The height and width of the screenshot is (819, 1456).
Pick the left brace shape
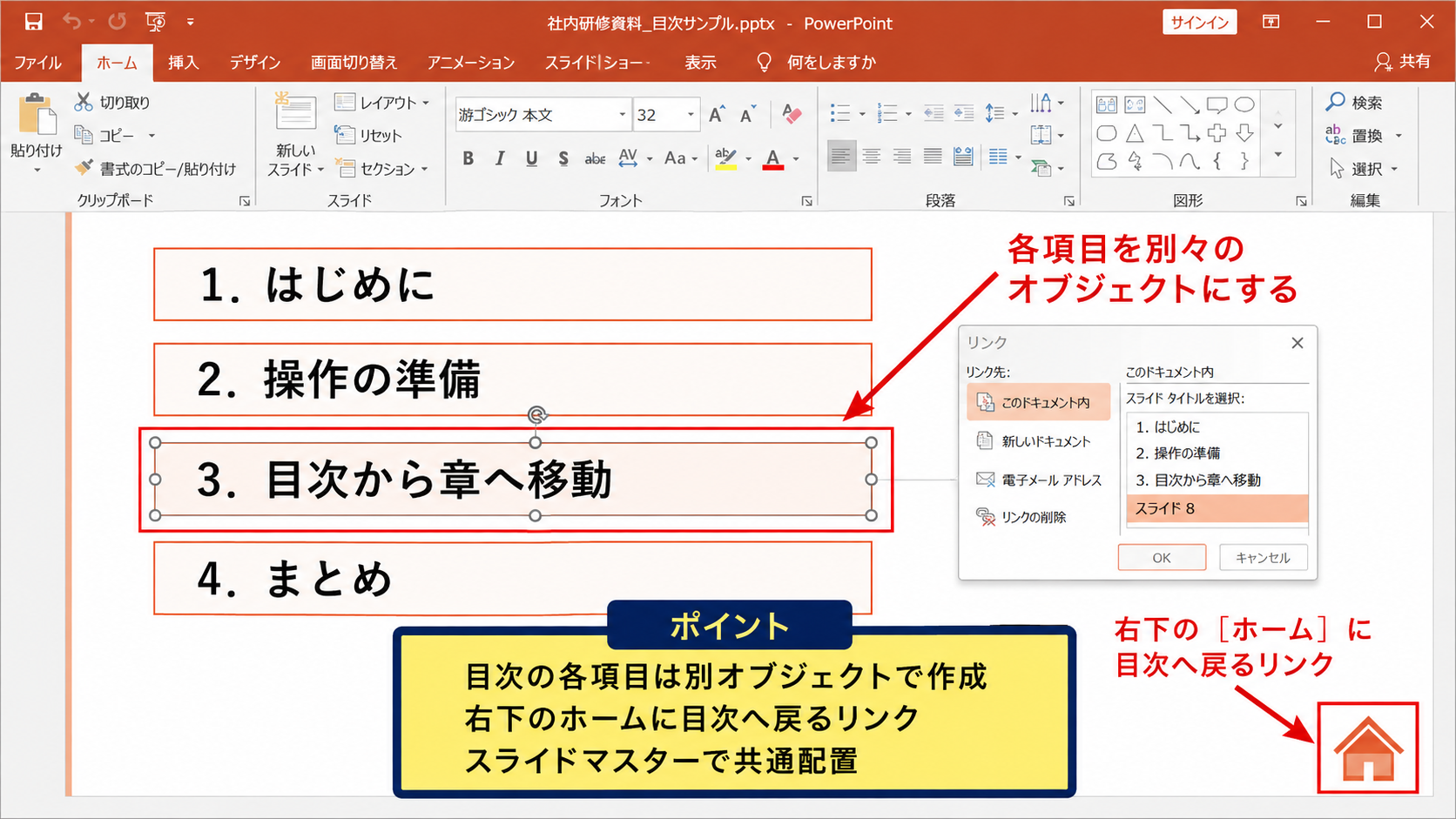1217,161
